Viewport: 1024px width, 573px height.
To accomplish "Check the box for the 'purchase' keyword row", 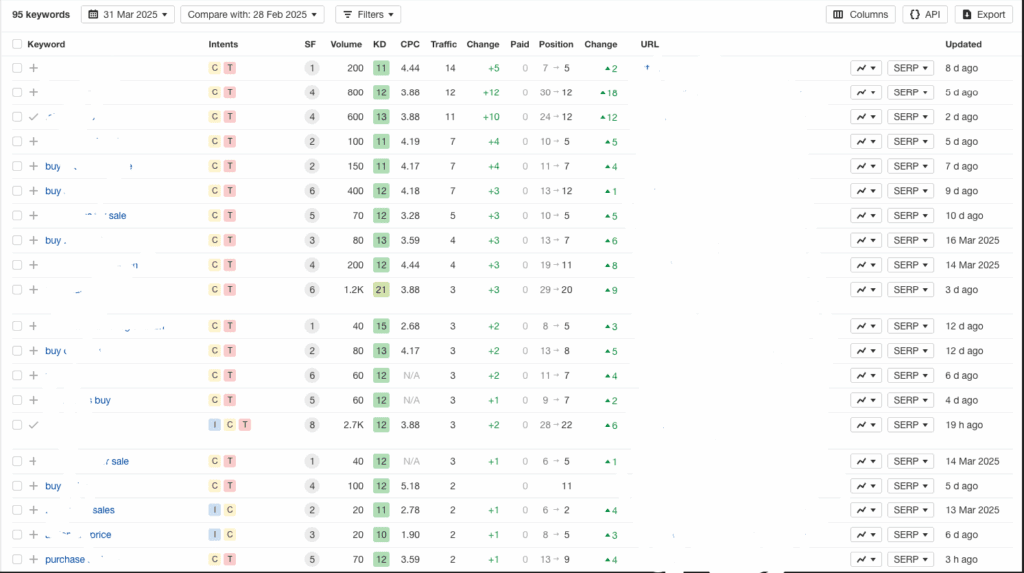I will pyautogui.click(x=17, y=559).
